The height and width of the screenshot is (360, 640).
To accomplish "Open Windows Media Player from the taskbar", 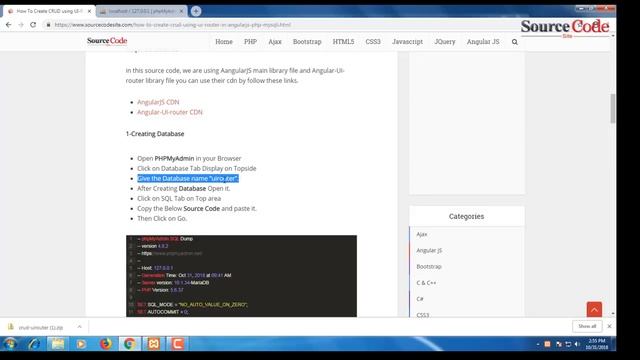I will point(81,344).
